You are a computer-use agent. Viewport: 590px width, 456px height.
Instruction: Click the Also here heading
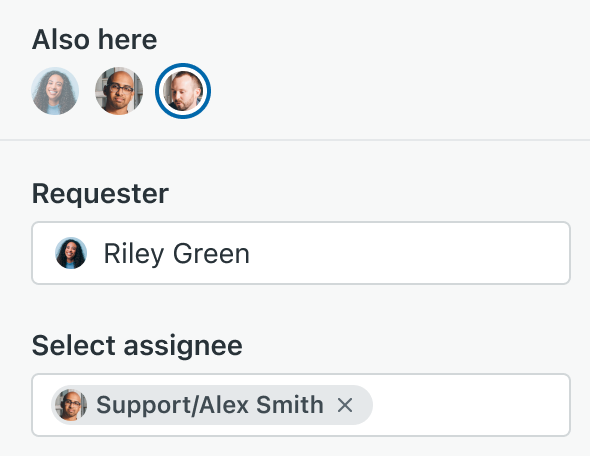point(94,39)
